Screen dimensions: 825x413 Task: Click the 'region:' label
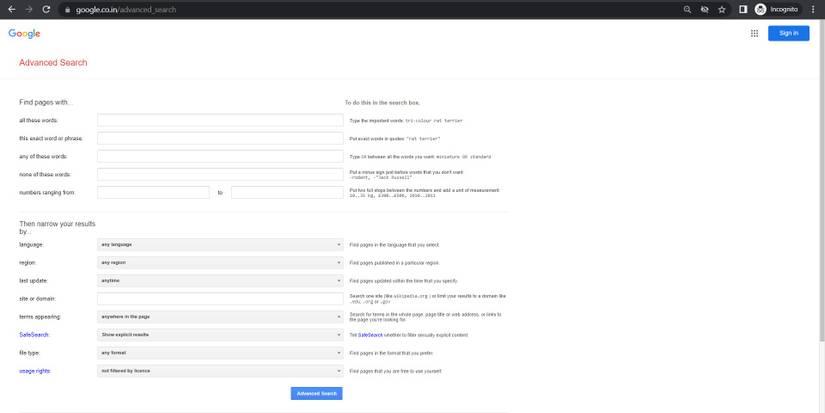click(28, 263)
